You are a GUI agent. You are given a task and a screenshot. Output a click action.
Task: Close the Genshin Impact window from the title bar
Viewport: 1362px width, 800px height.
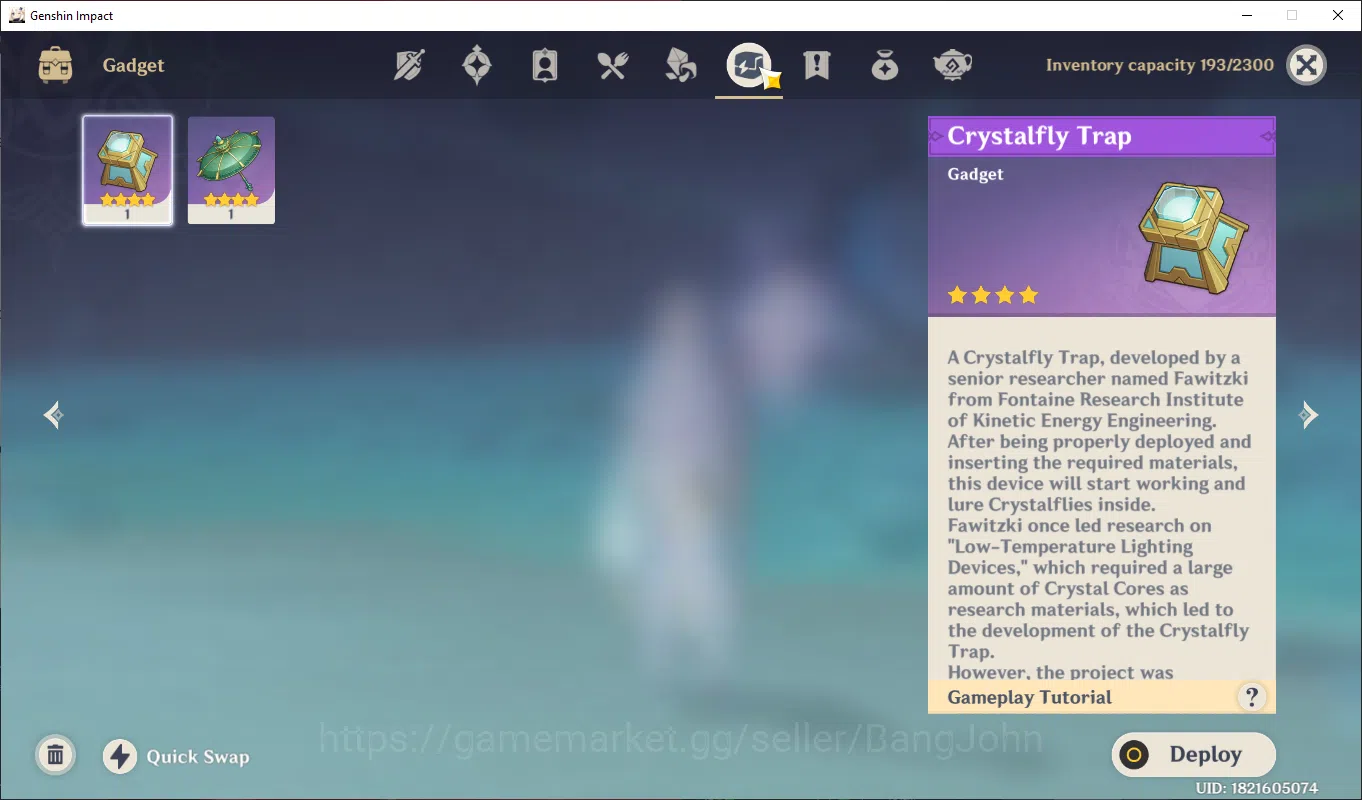point(1338,15)
